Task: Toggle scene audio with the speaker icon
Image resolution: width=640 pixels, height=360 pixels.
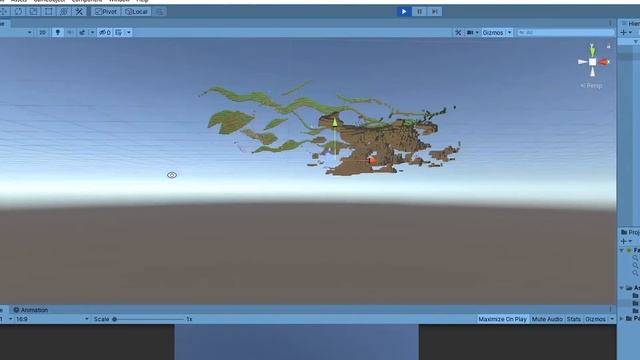Action: click(x=70, y=32)
